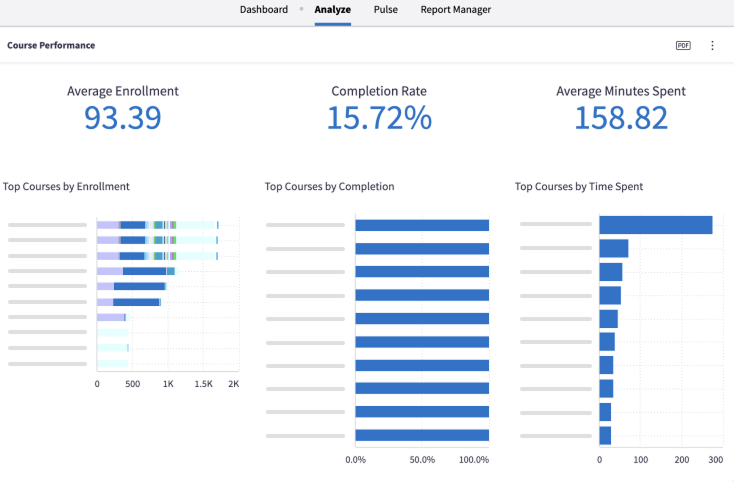Click the Completion Rate label
The width and height of the screenshot is (734, 482).
pyautogui.click(x=379, y=91)
